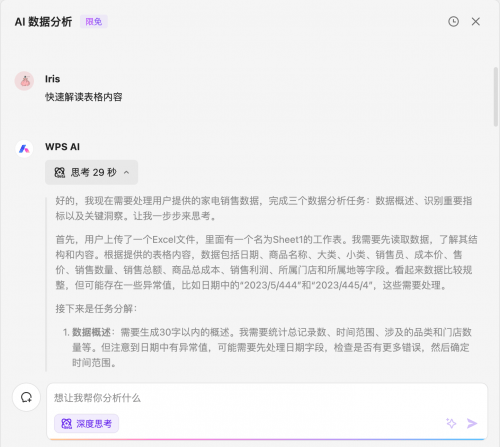
Task: Toggle the 深度思考 deep thinking mode
Action: [x=86, y=424]
